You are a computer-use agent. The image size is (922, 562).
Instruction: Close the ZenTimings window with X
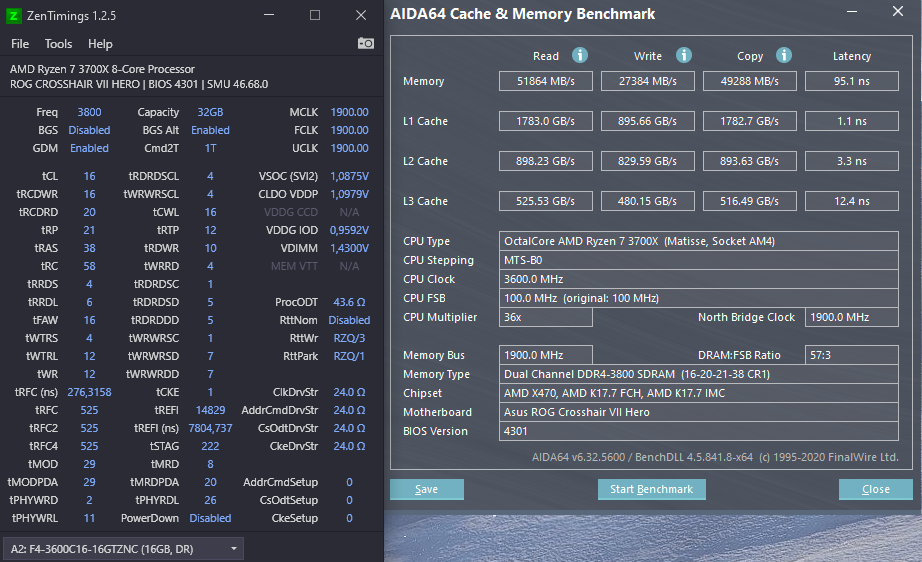click(361, 15)
